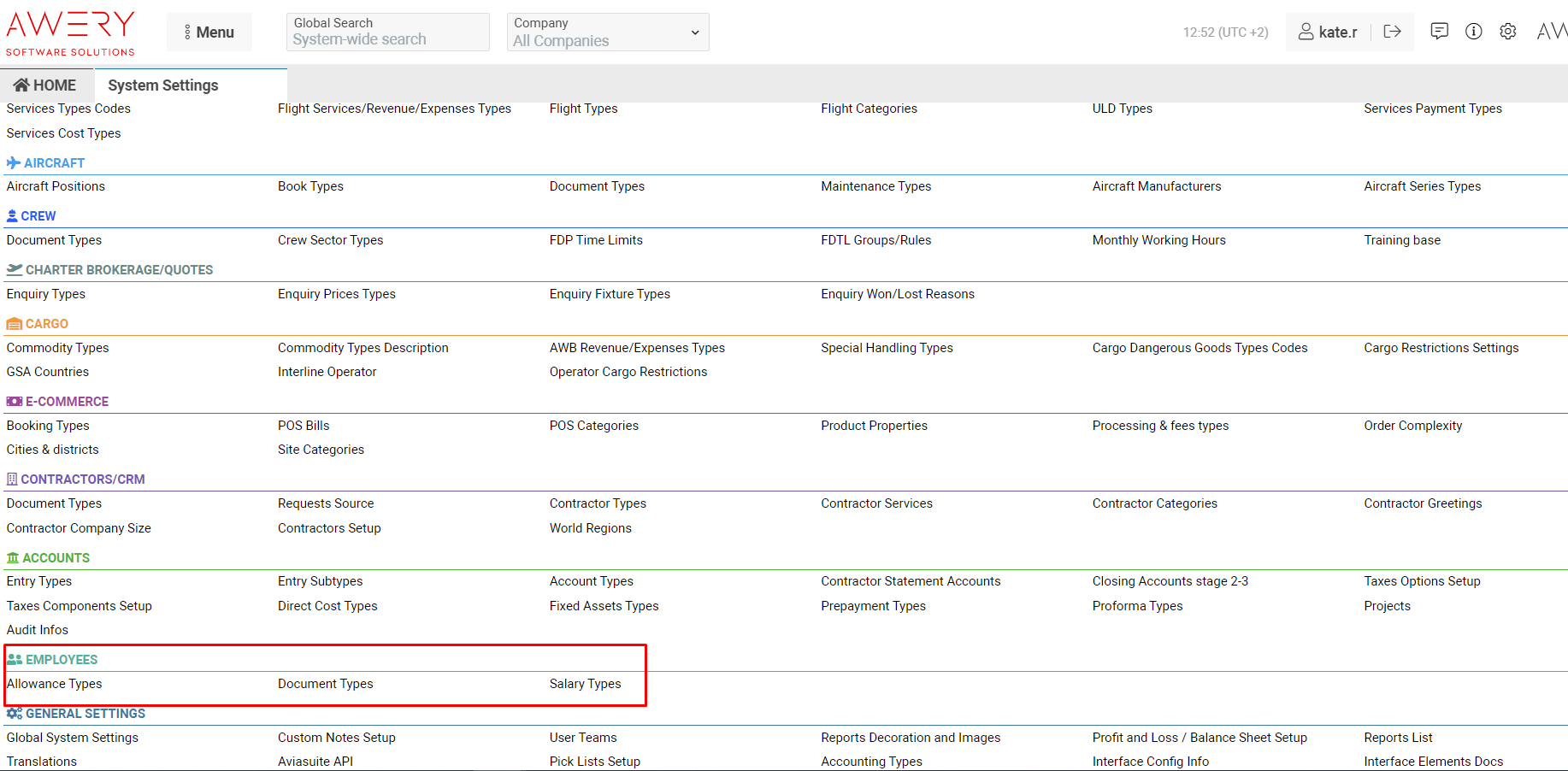Open the Salary Types link
1568x771 pixels.
[x=585, y=684]
